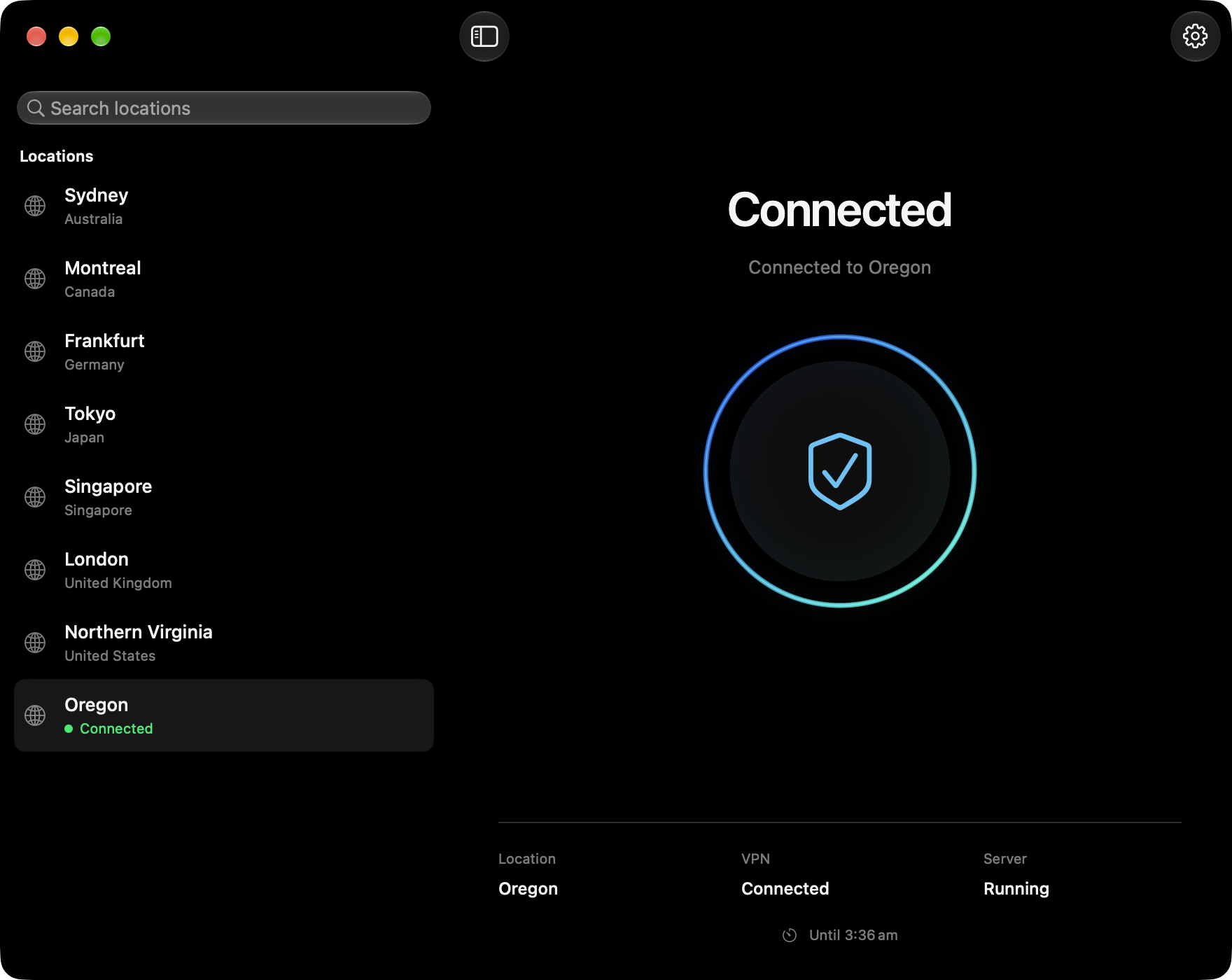This screenshot has width=1232, height=980.
Task: Click the timer icon near Until
Action: pos(790,935)
